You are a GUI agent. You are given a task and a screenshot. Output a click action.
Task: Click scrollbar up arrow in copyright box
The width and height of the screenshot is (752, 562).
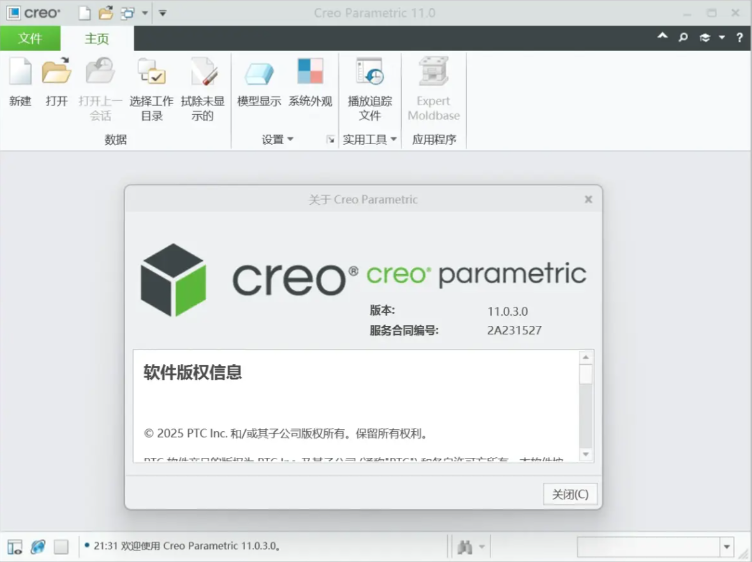(586, 357)
